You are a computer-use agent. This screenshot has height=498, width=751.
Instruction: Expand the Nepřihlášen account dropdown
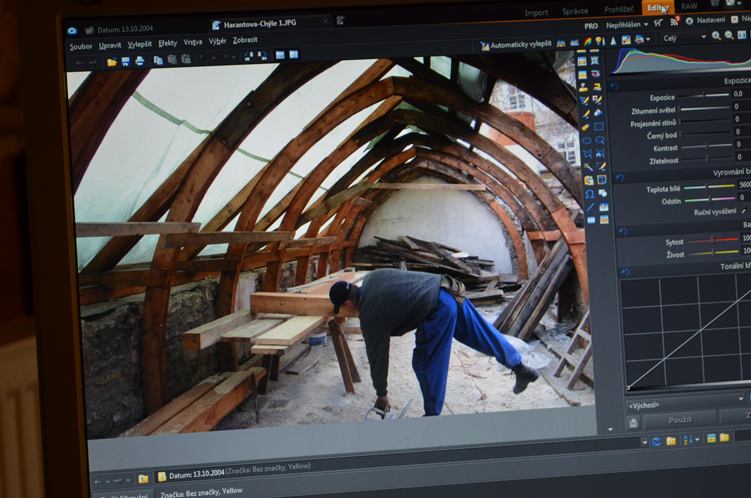pos(646,24)
